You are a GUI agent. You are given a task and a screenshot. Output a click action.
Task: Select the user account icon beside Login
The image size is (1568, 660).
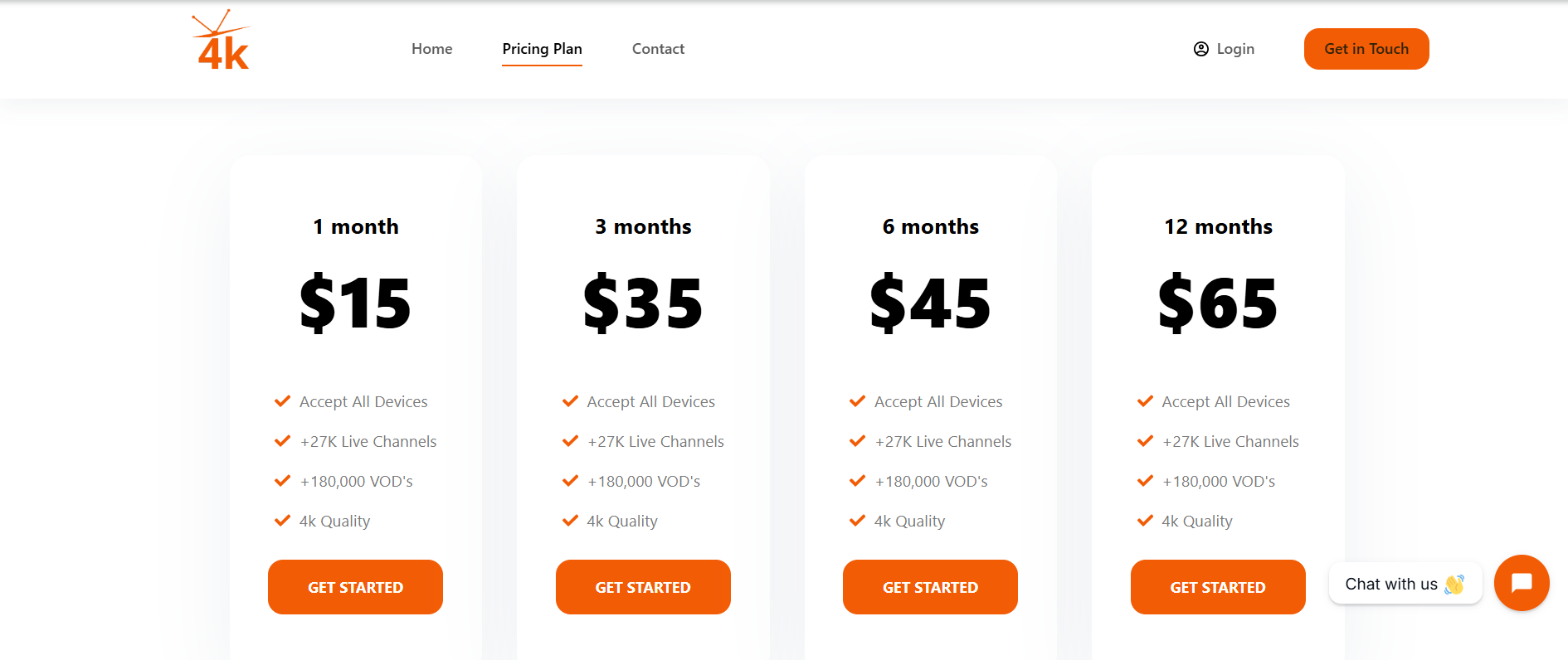[1200, 49]
